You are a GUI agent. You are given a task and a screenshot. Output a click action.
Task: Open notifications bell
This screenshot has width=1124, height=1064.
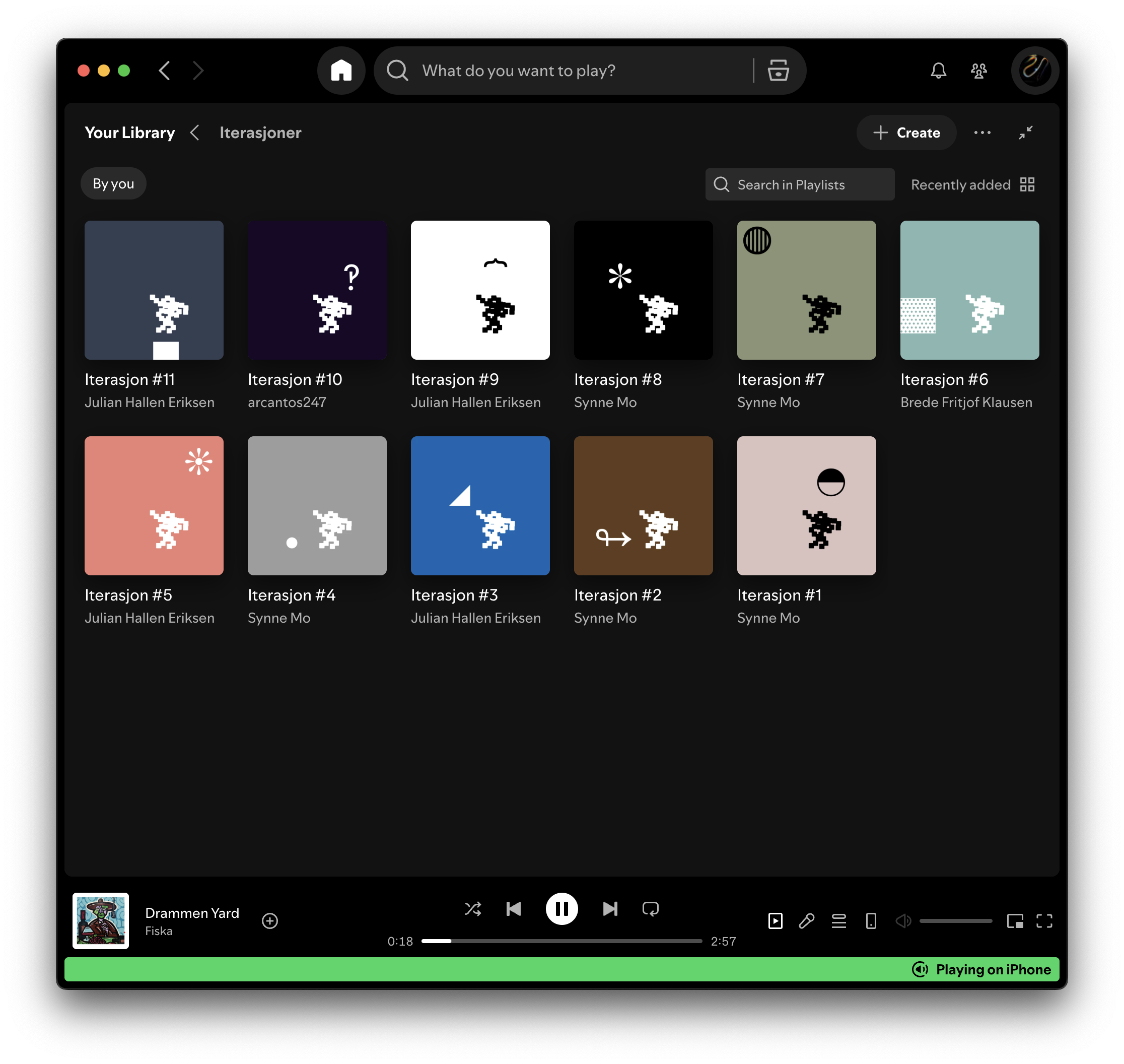(x=938, y=71)
